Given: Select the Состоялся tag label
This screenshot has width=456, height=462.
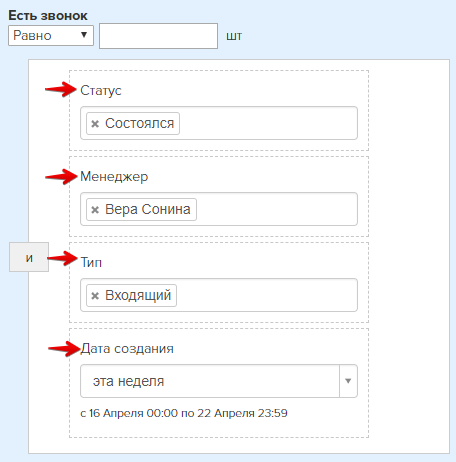Looking at the screenshot, I should [140, 124].
